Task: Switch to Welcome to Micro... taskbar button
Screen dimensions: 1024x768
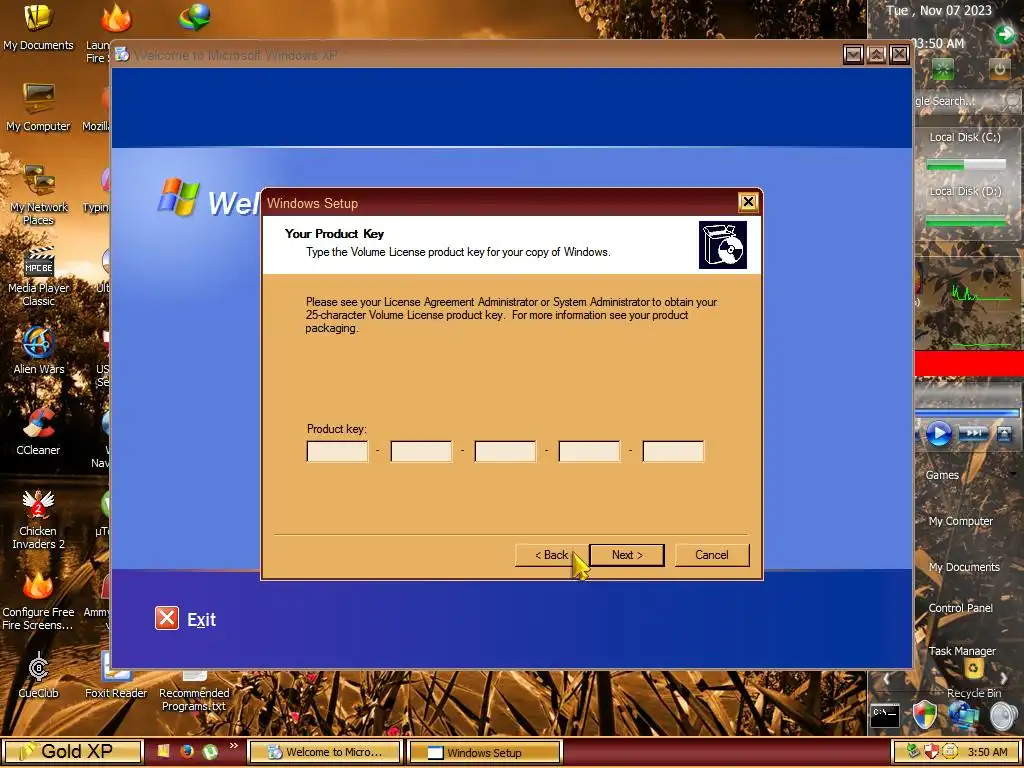Action: tap(325, 752)
